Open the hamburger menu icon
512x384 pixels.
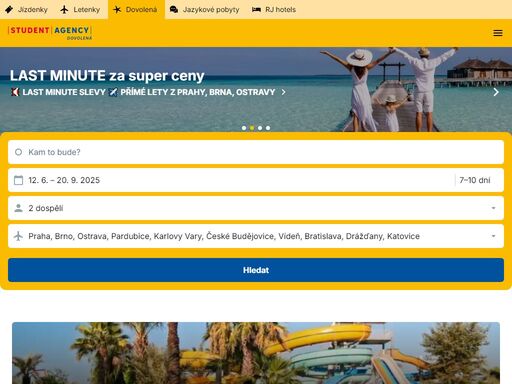pyautogui.click(x=498, y=33)
